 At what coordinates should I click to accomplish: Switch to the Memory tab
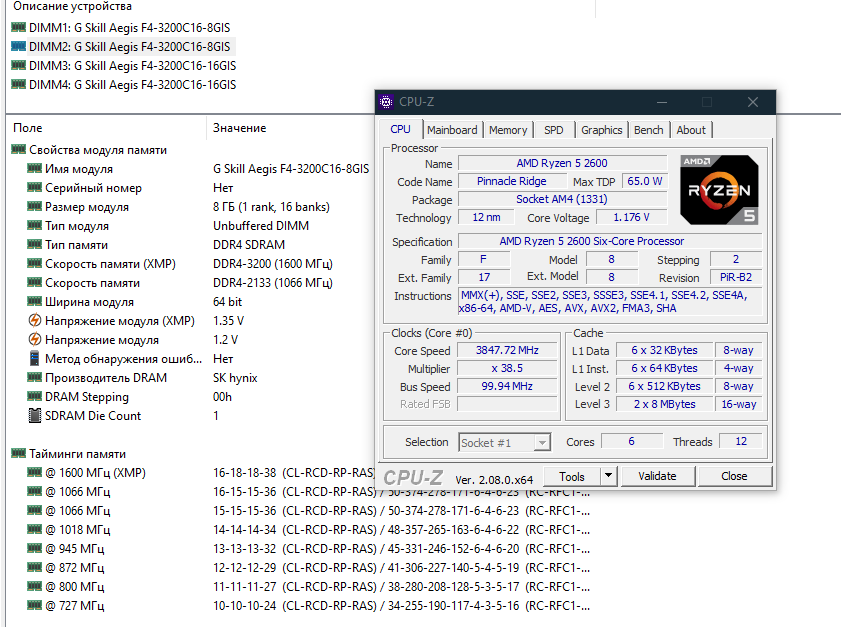pos(508,130)
